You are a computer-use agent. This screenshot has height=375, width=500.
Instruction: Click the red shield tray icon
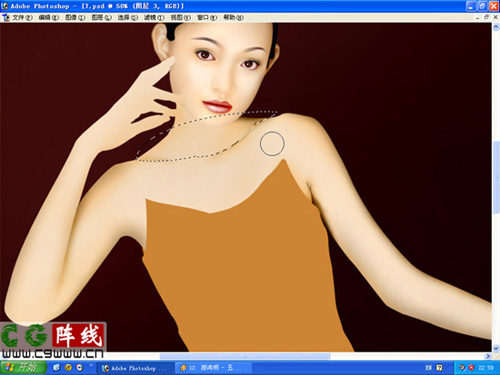coord(471,368)
